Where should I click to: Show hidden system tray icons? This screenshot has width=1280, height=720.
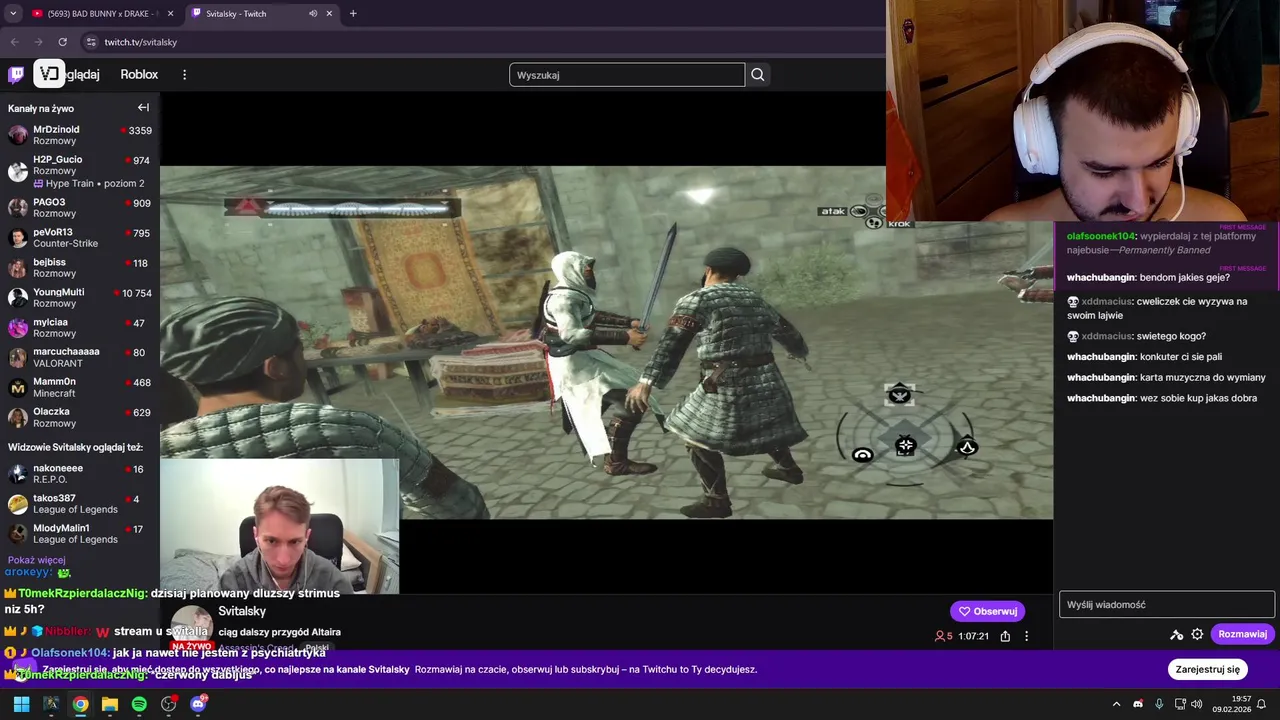1117,704
